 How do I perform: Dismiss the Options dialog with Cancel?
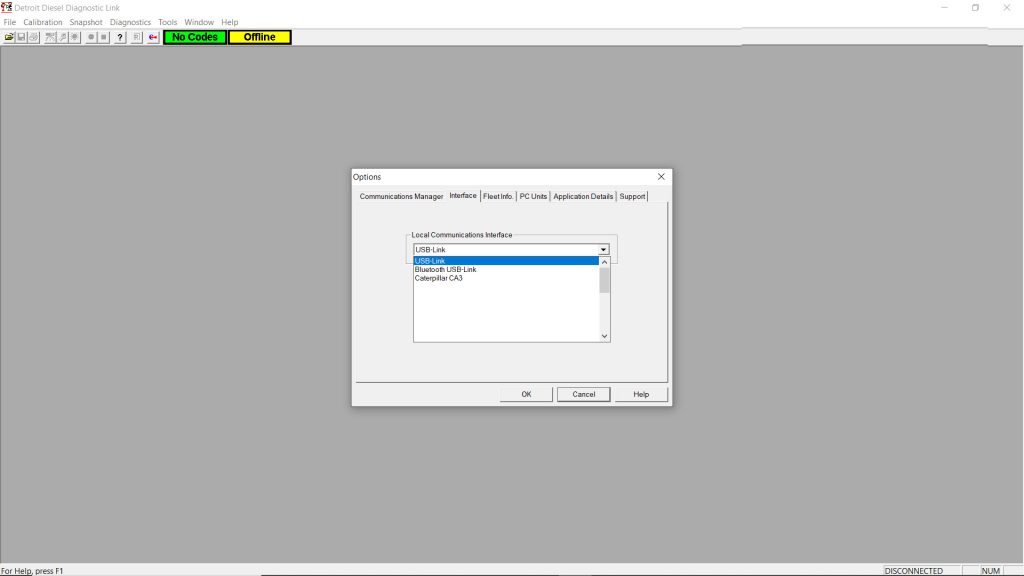click(583, 394)
